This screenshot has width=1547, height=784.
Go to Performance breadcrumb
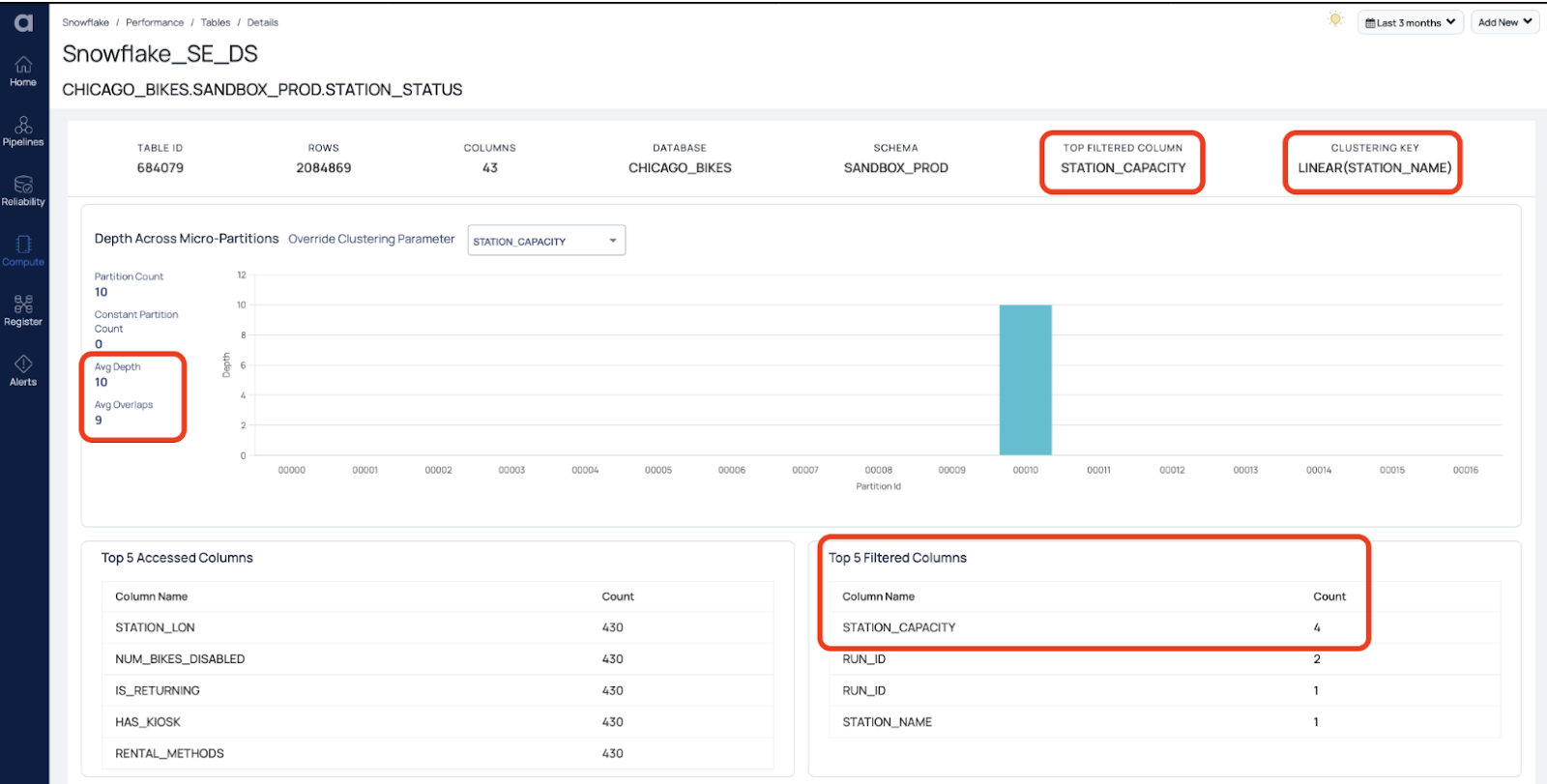pyautogui.click(x=155, y=22)
